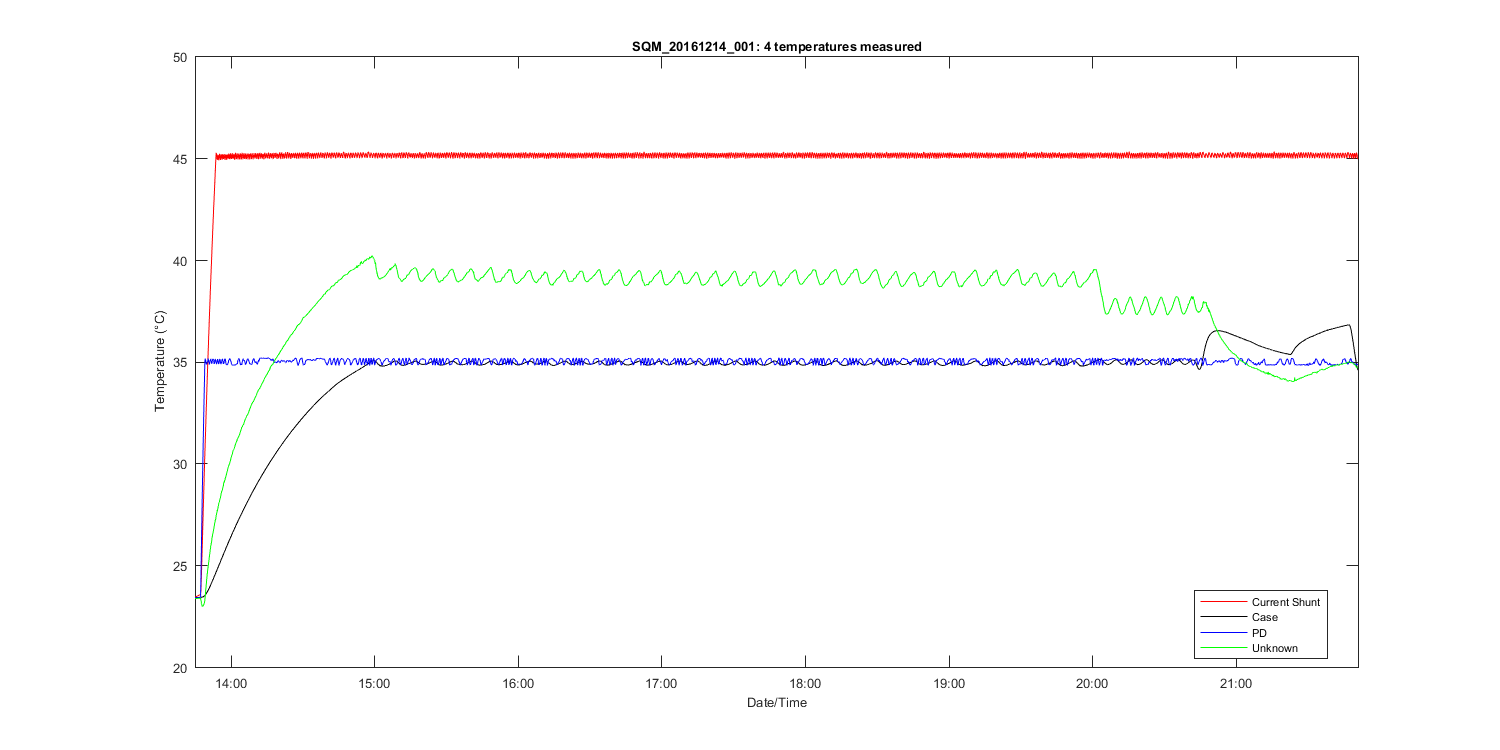
Task: Click the 'Unknown' legend label
Action: [1274, 649]
